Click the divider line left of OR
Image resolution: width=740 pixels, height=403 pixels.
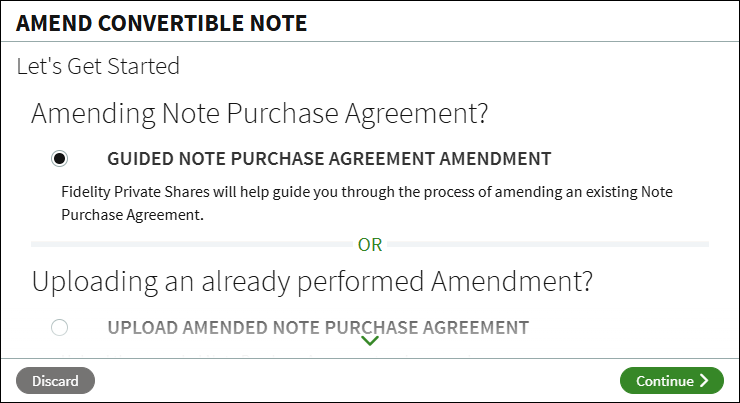(x=190, y=244)
